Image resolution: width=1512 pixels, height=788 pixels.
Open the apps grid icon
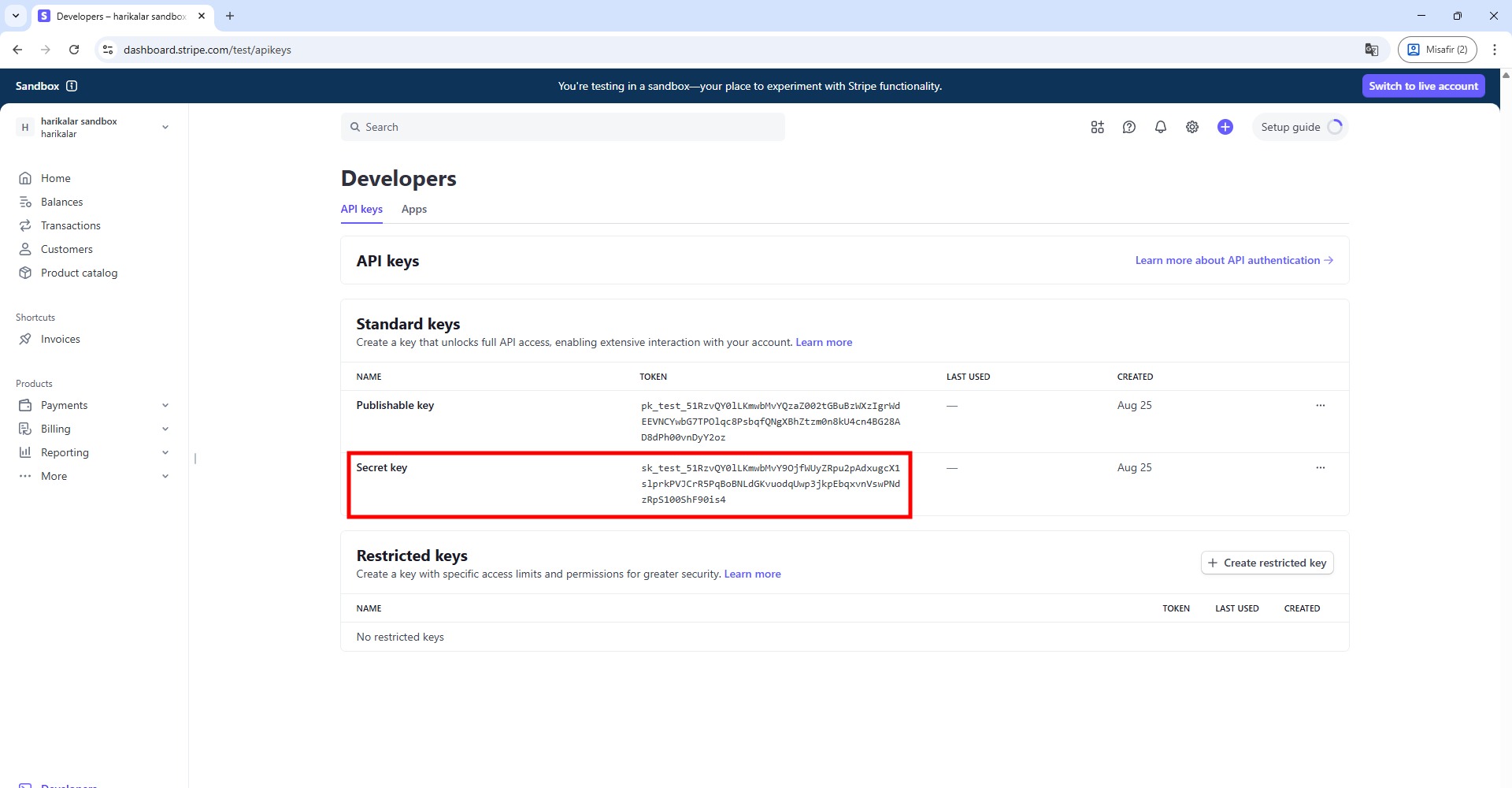click(1097, 127)
